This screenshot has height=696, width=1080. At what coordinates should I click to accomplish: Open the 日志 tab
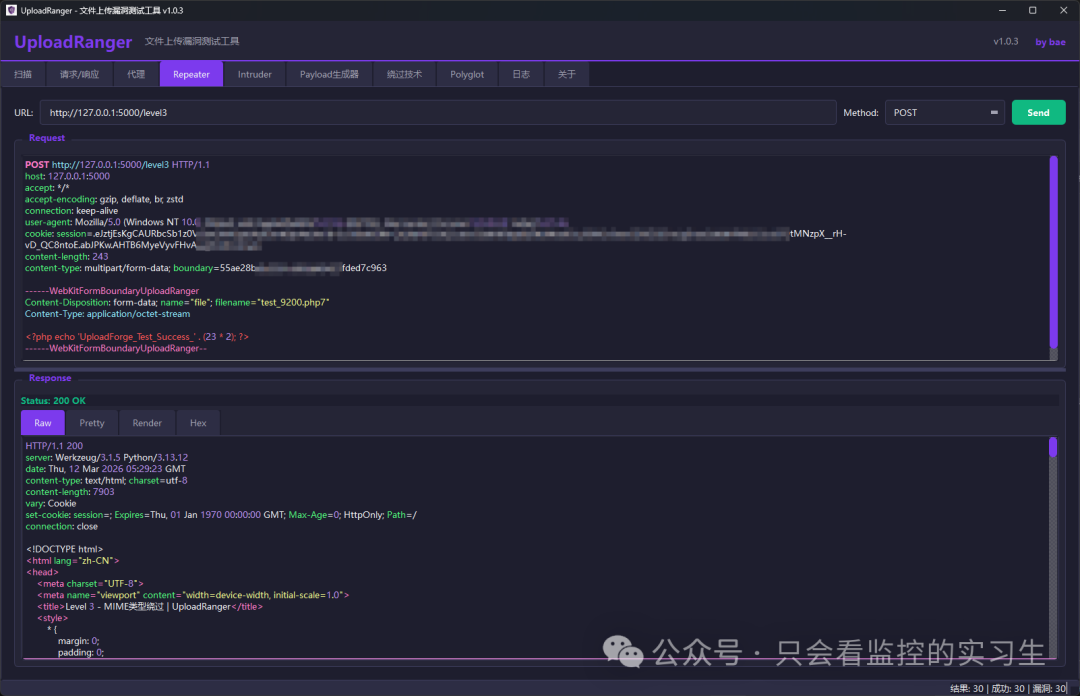pyautogui.click(x=521, y=74)
